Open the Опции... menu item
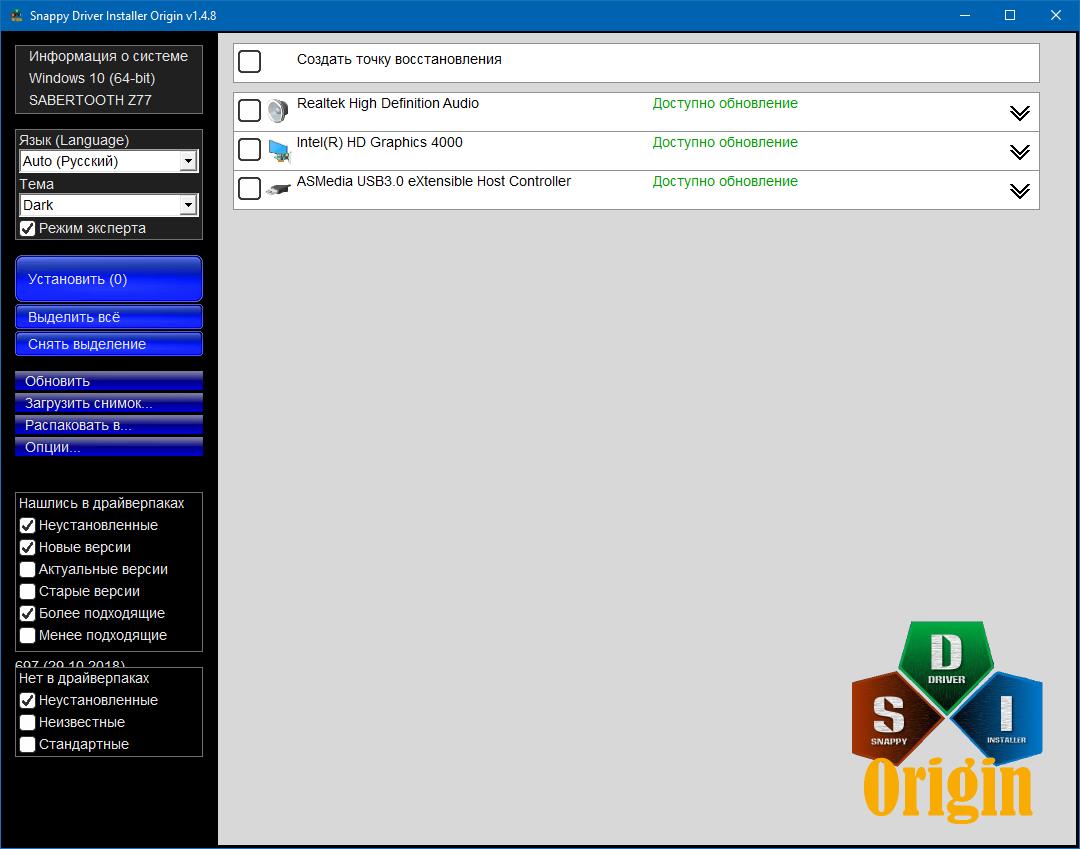This screenshot has width=1080, height=849. coord(109,447)
